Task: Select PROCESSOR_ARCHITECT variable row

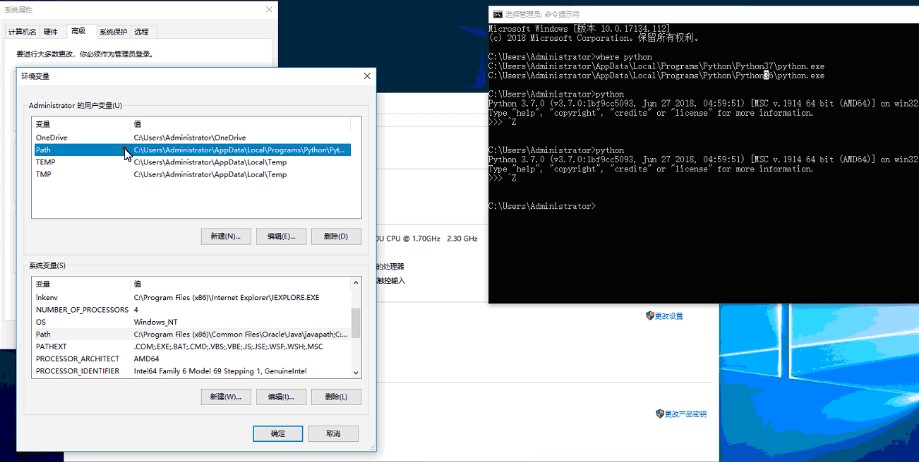Action: click(191, 359)
